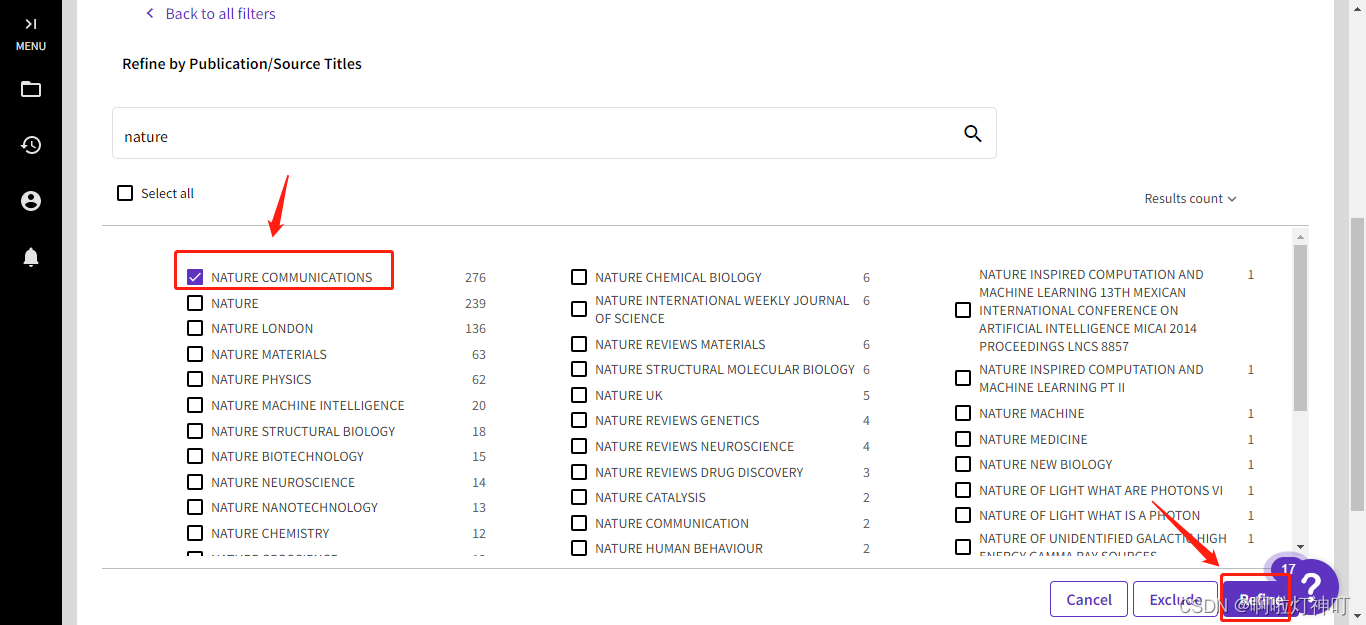Check NATURE REVIEWS NEUROSCIENCE checkbox
Viewport: 1366px width, 625px height.
(579, 446)
